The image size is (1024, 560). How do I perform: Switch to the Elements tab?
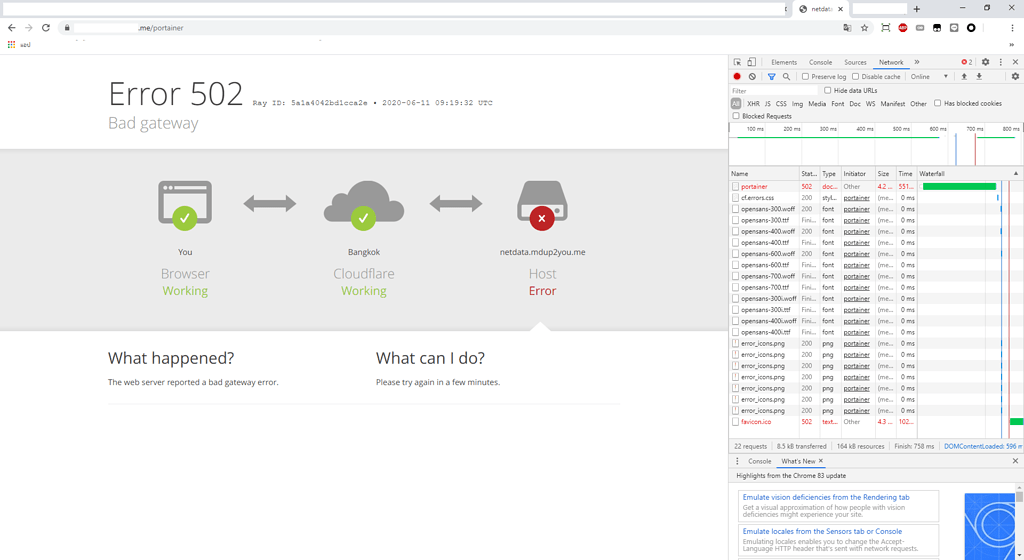click(x=784, y=62)
